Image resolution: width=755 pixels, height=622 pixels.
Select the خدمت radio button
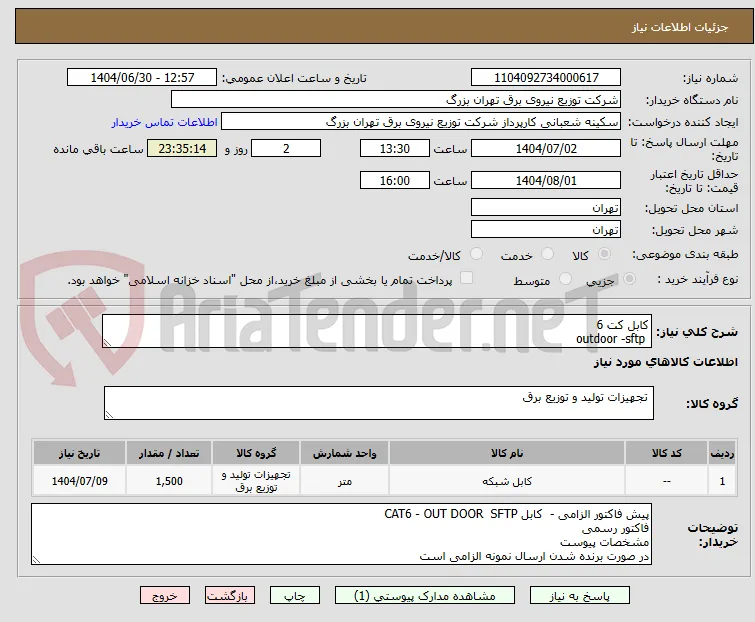tap(547, 254)
